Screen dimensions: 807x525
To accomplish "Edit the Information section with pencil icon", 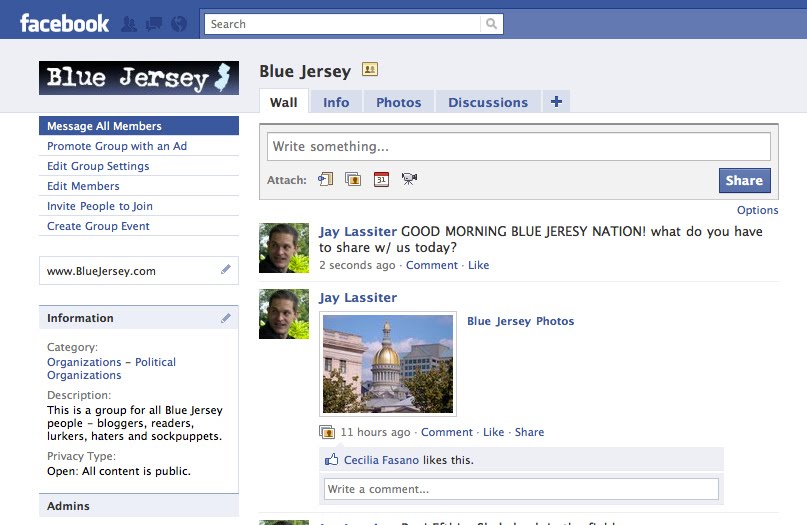I will point(226,318).
